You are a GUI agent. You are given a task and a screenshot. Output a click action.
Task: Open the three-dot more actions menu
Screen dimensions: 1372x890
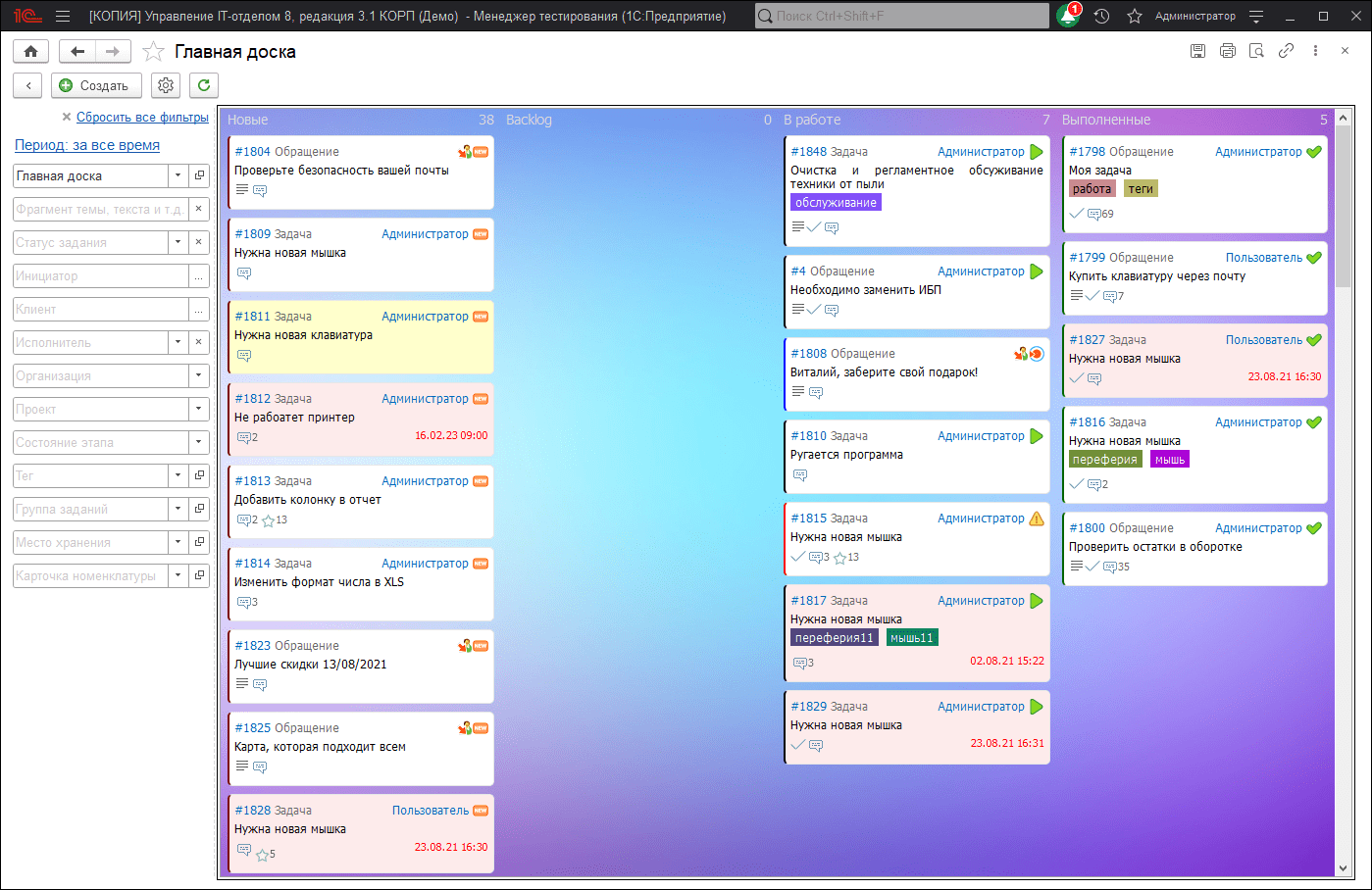click(x=1315, y=51)
